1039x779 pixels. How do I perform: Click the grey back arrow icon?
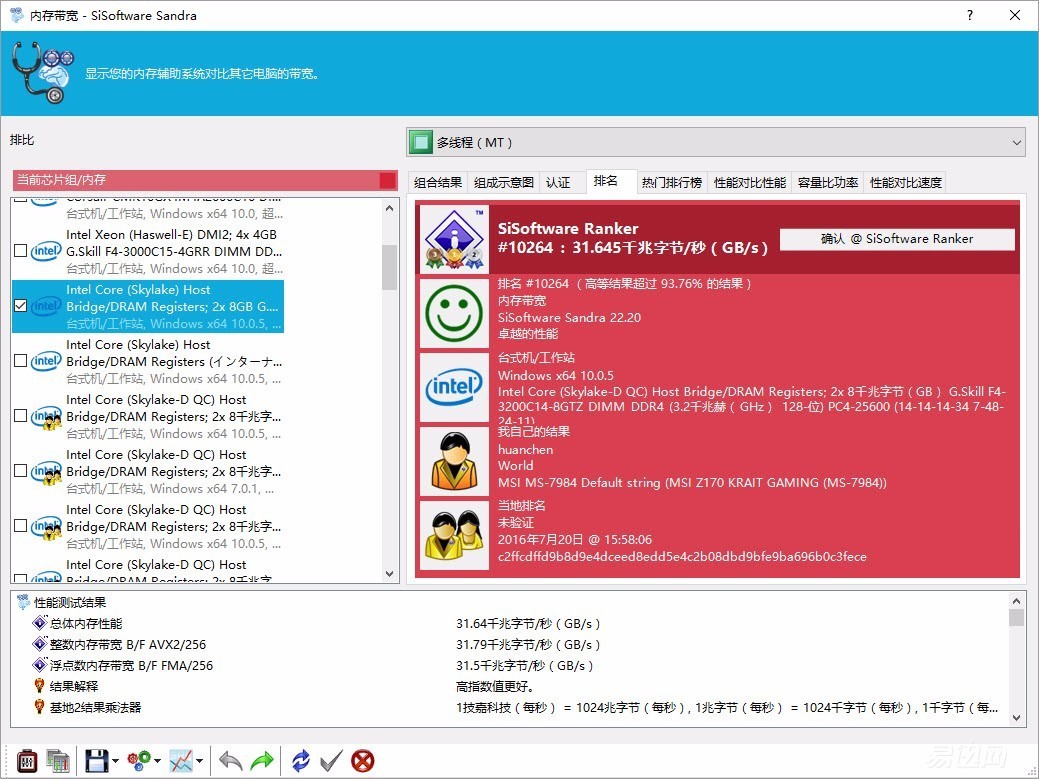(x=231, y=761)
